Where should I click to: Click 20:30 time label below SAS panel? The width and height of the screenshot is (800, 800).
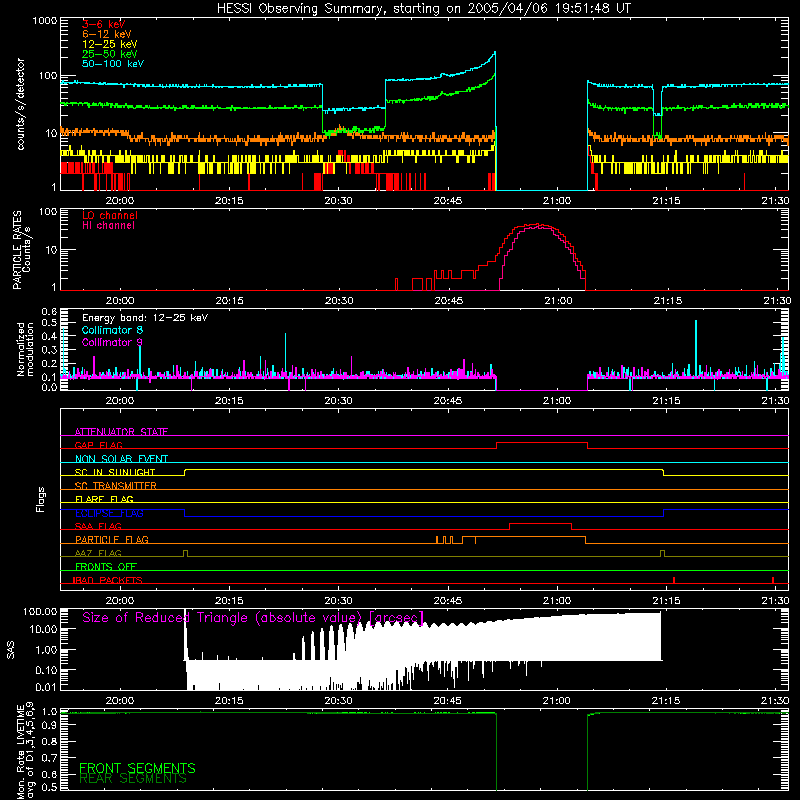[x=338, y=701]
